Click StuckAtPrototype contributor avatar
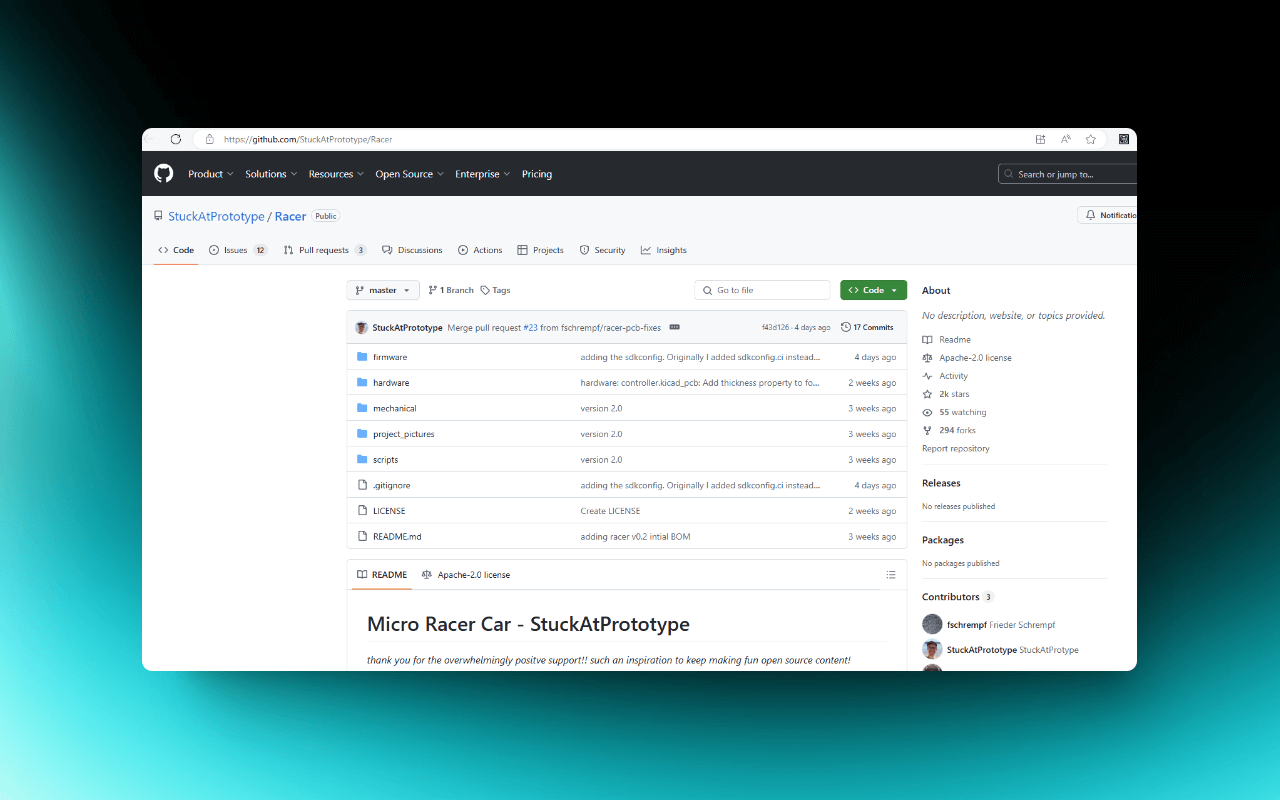This screenshot has width=1280, height=800. 932,650
